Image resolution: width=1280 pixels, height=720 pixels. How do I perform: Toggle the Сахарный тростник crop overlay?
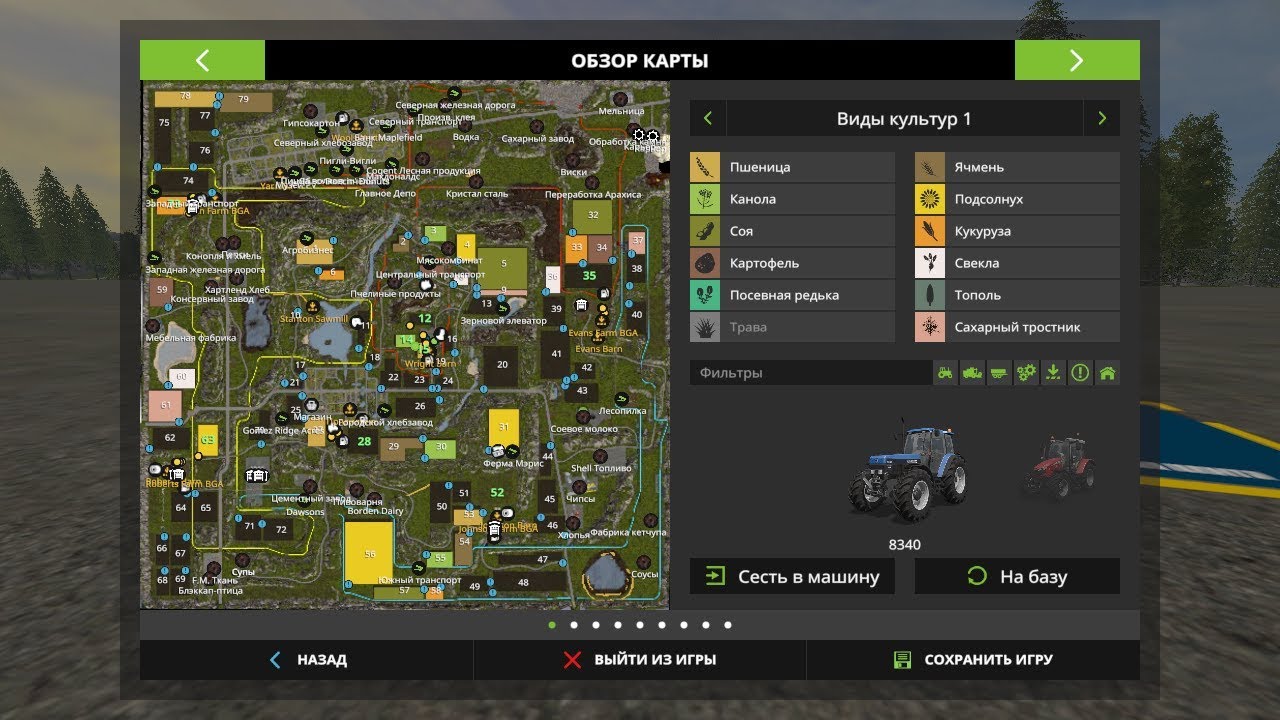1017,327
